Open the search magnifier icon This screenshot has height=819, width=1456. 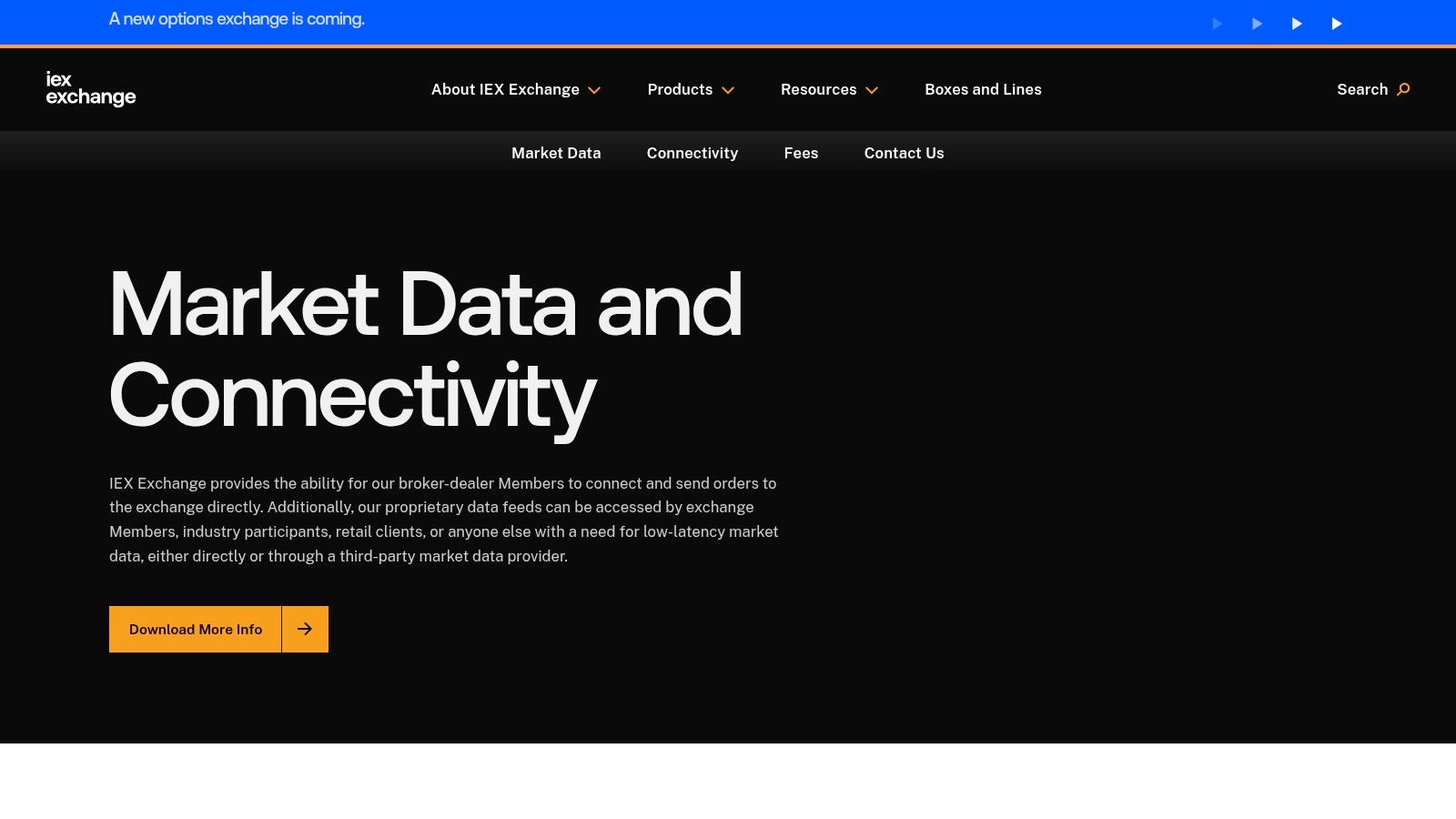1402,89
